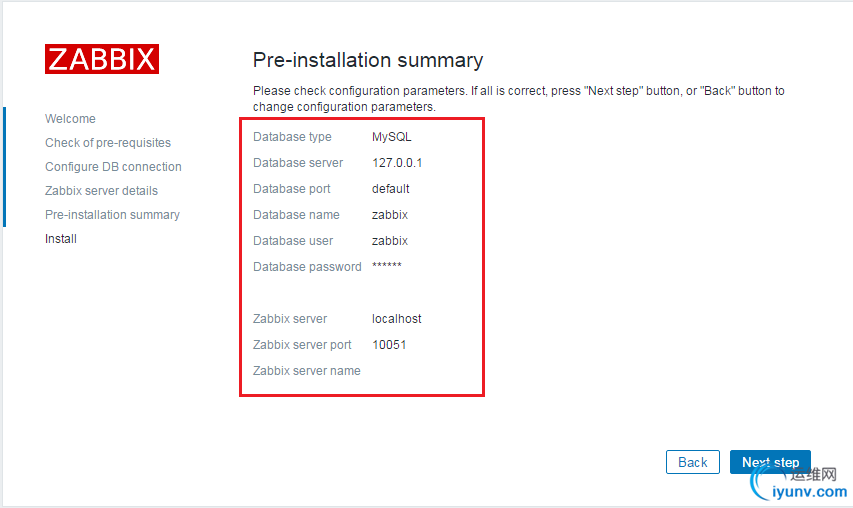Click the 10051 server port value
This screenshot has width=853, height=508.
[389, 345]
